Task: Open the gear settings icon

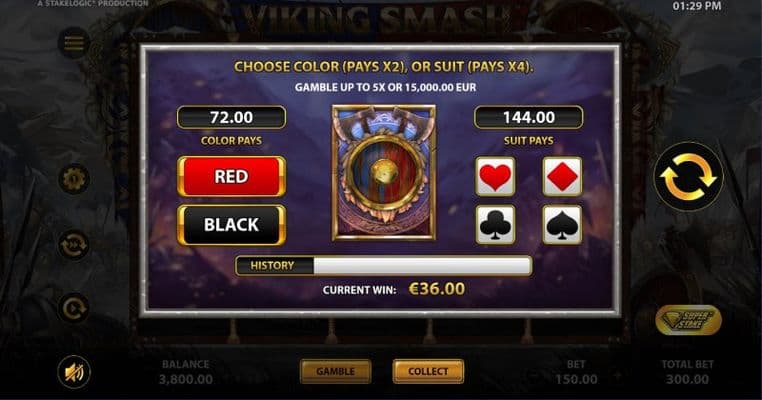Action: coord(74,179)
